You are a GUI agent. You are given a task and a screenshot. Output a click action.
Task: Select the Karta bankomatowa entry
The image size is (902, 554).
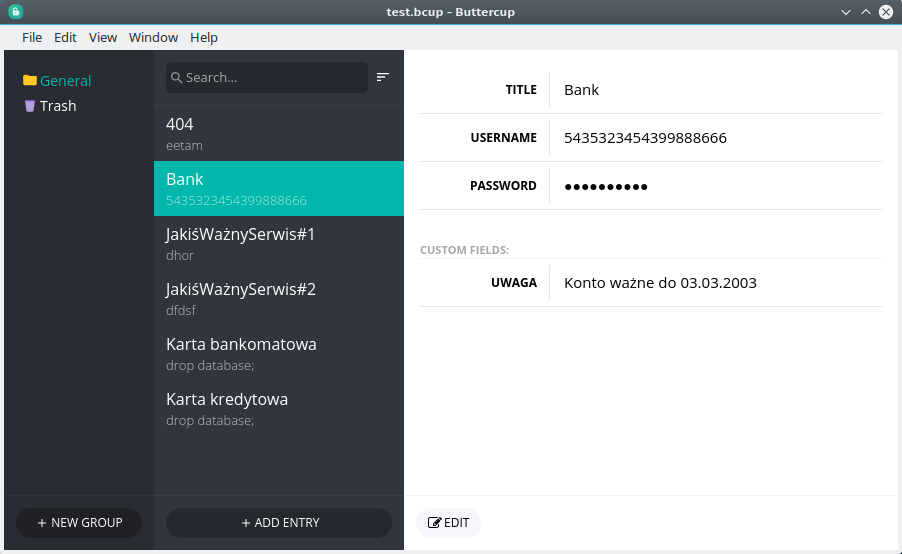(279, 354)
